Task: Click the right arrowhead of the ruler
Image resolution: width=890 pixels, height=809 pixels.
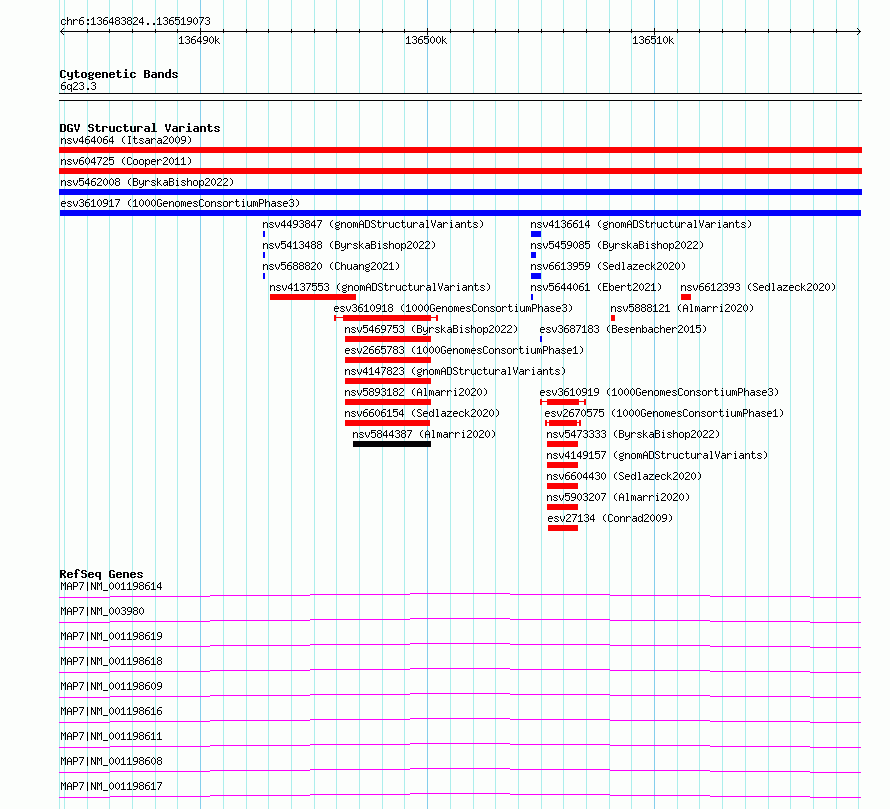Action: coord(859,32)
